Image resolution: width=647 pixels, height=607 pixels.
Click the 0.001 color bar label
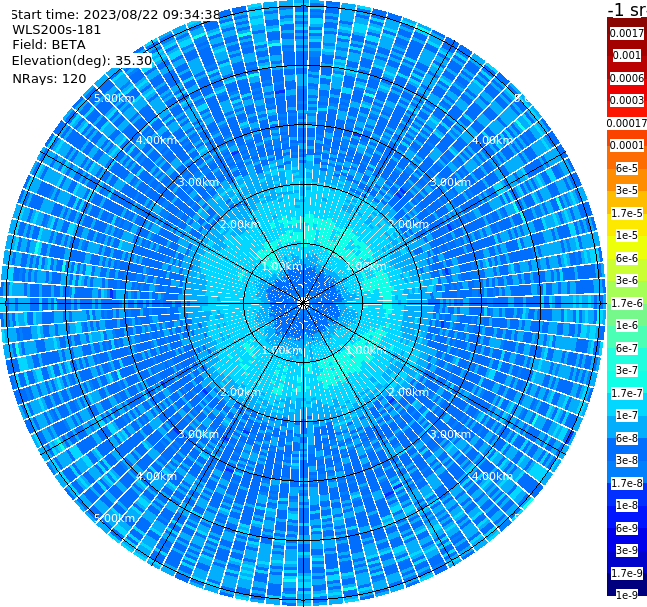point(627,55)
